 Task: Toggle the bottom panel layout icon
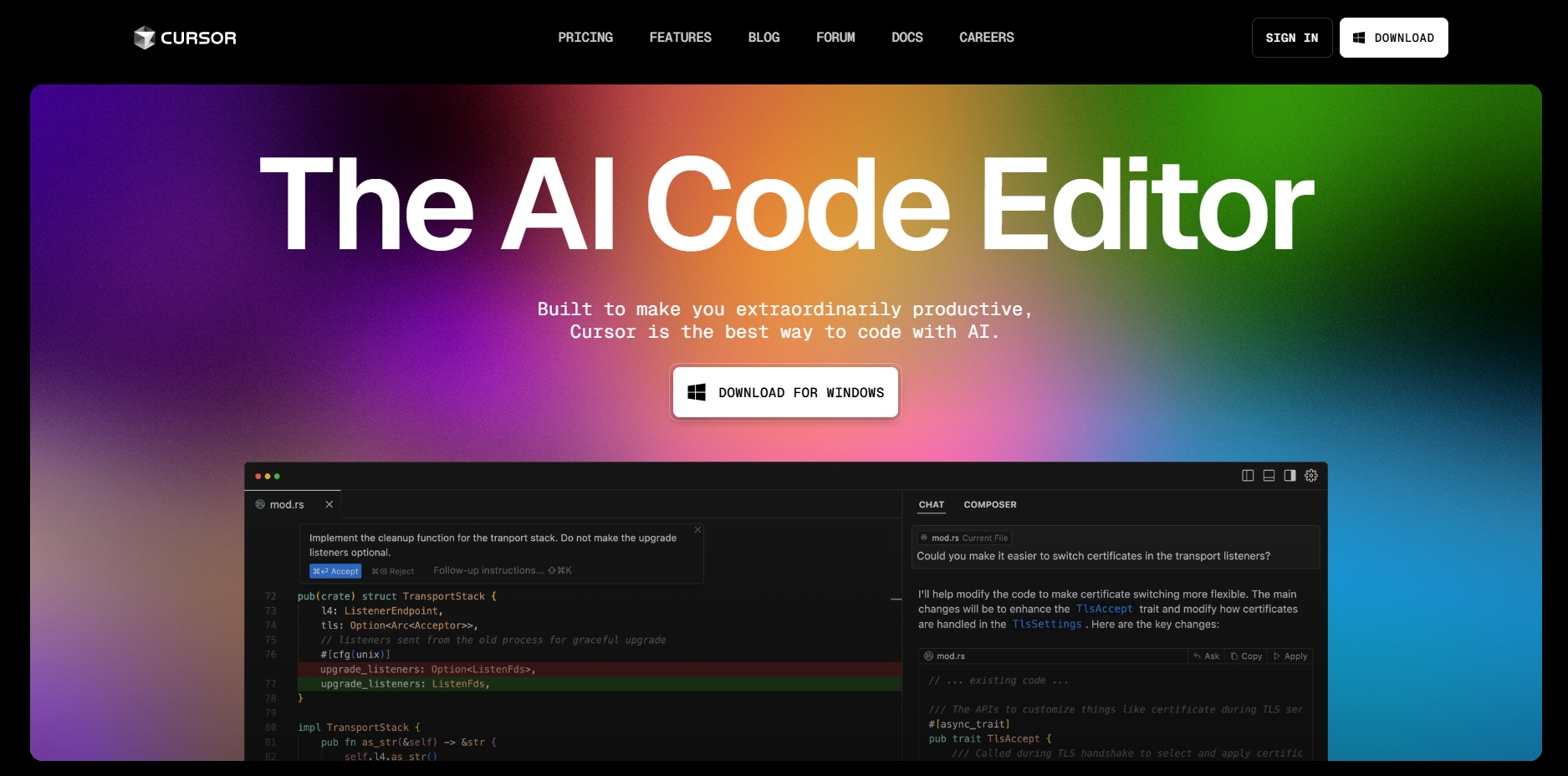[1269, 475]
